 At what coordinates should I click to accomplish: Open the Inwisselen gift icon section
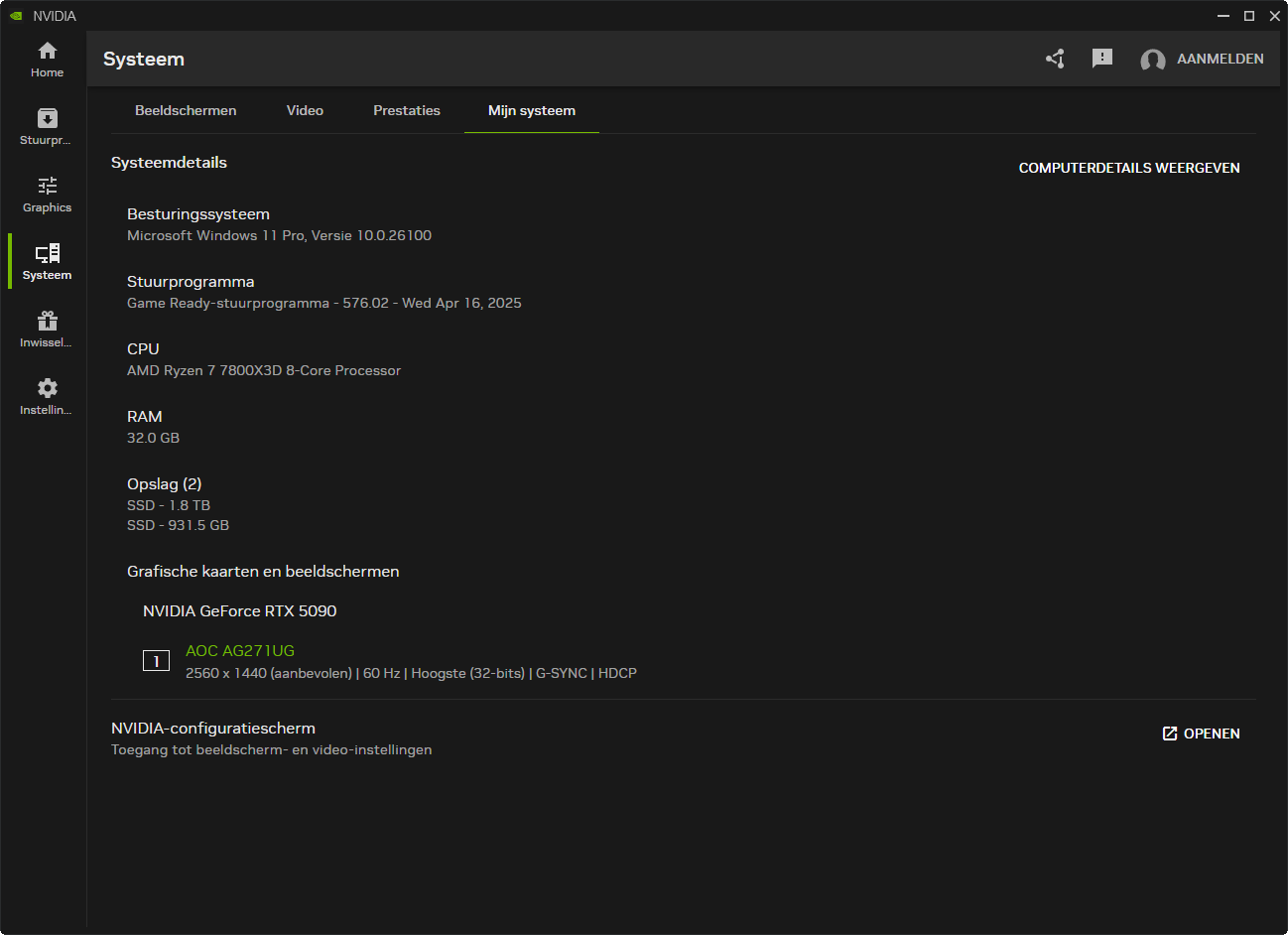pos(47,330)
